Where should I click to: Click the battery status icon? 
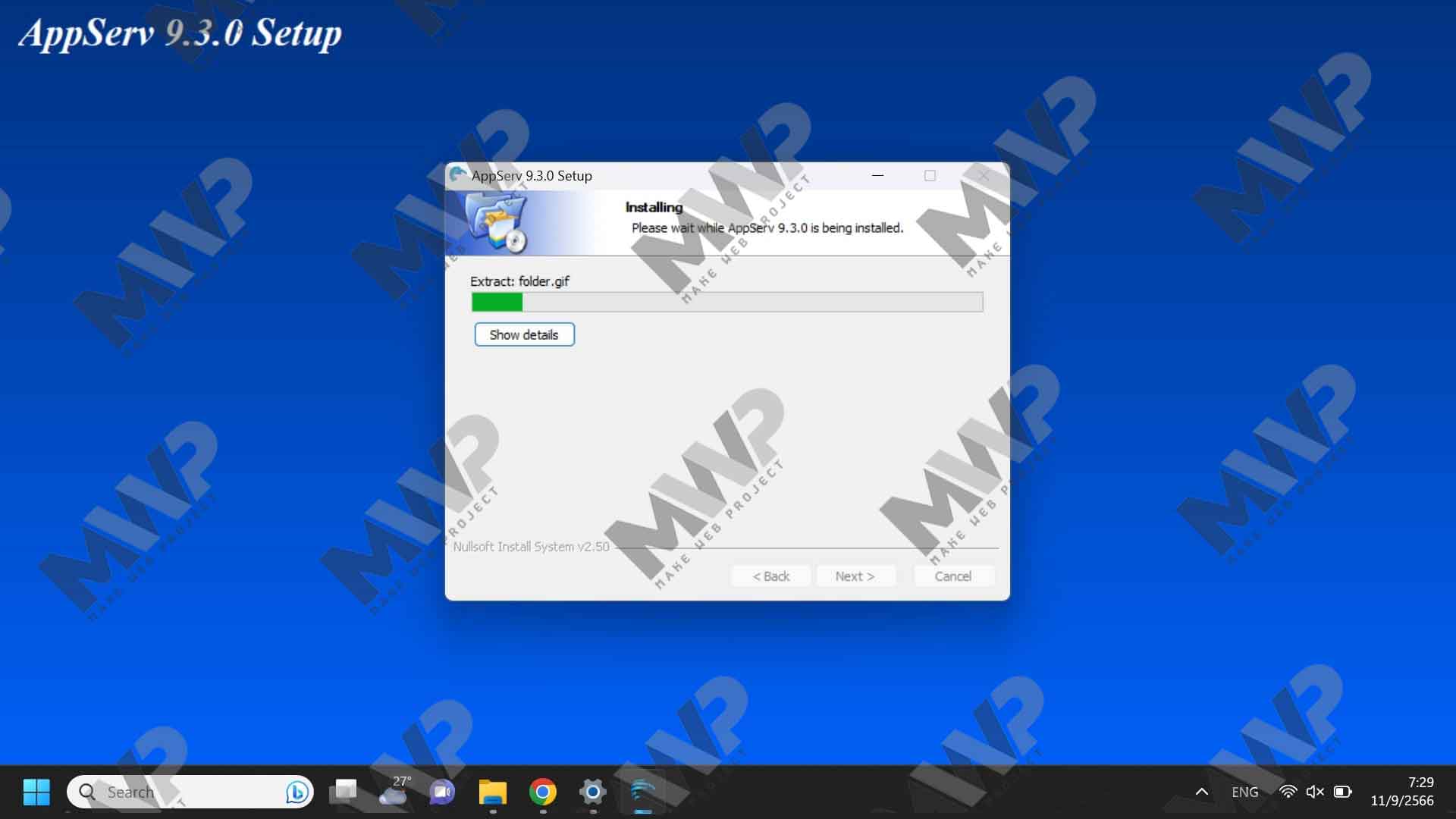click(1343, 792)
